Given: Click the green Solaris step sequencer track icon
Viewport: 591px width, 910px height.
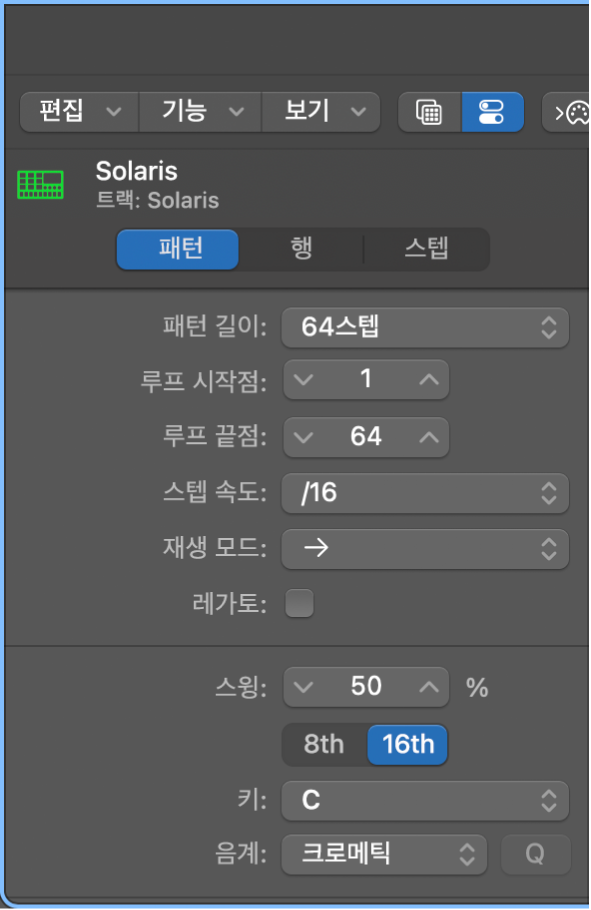Looking at the screenshot, I should 40,185.
